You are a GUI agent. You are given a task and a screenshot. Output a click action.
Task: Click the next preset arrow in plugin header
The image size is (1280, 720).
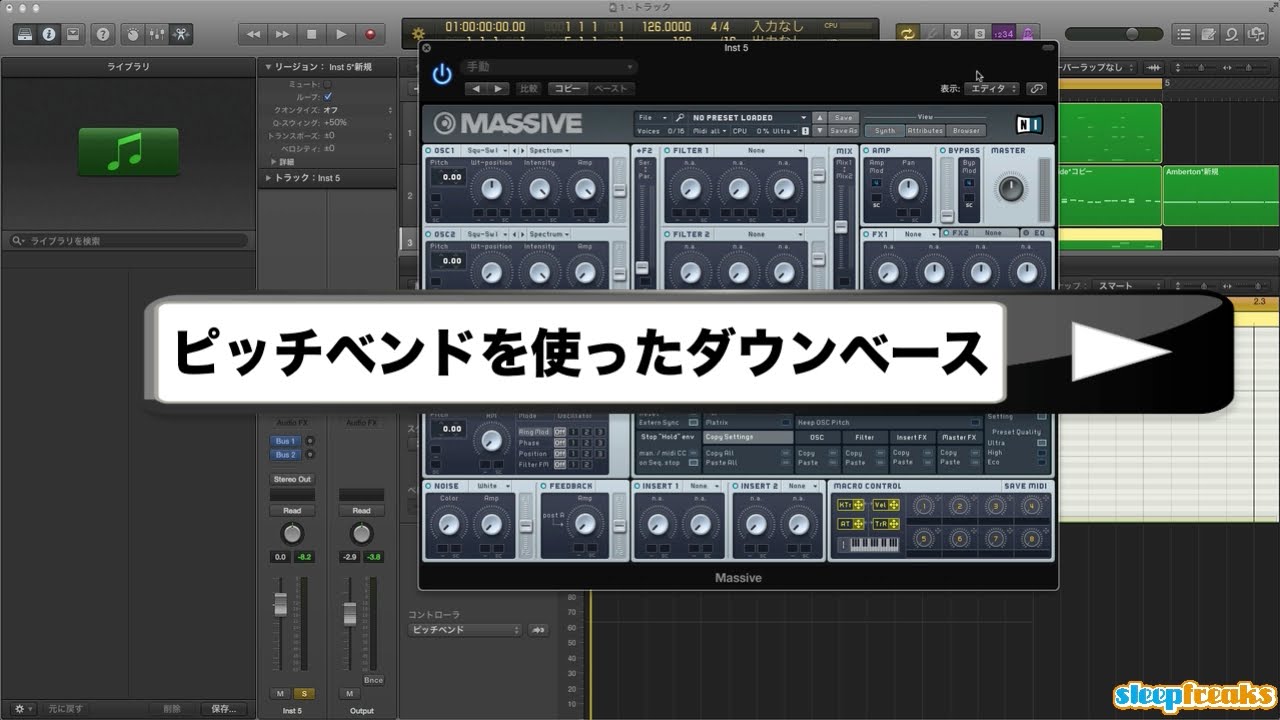[499, 88]
